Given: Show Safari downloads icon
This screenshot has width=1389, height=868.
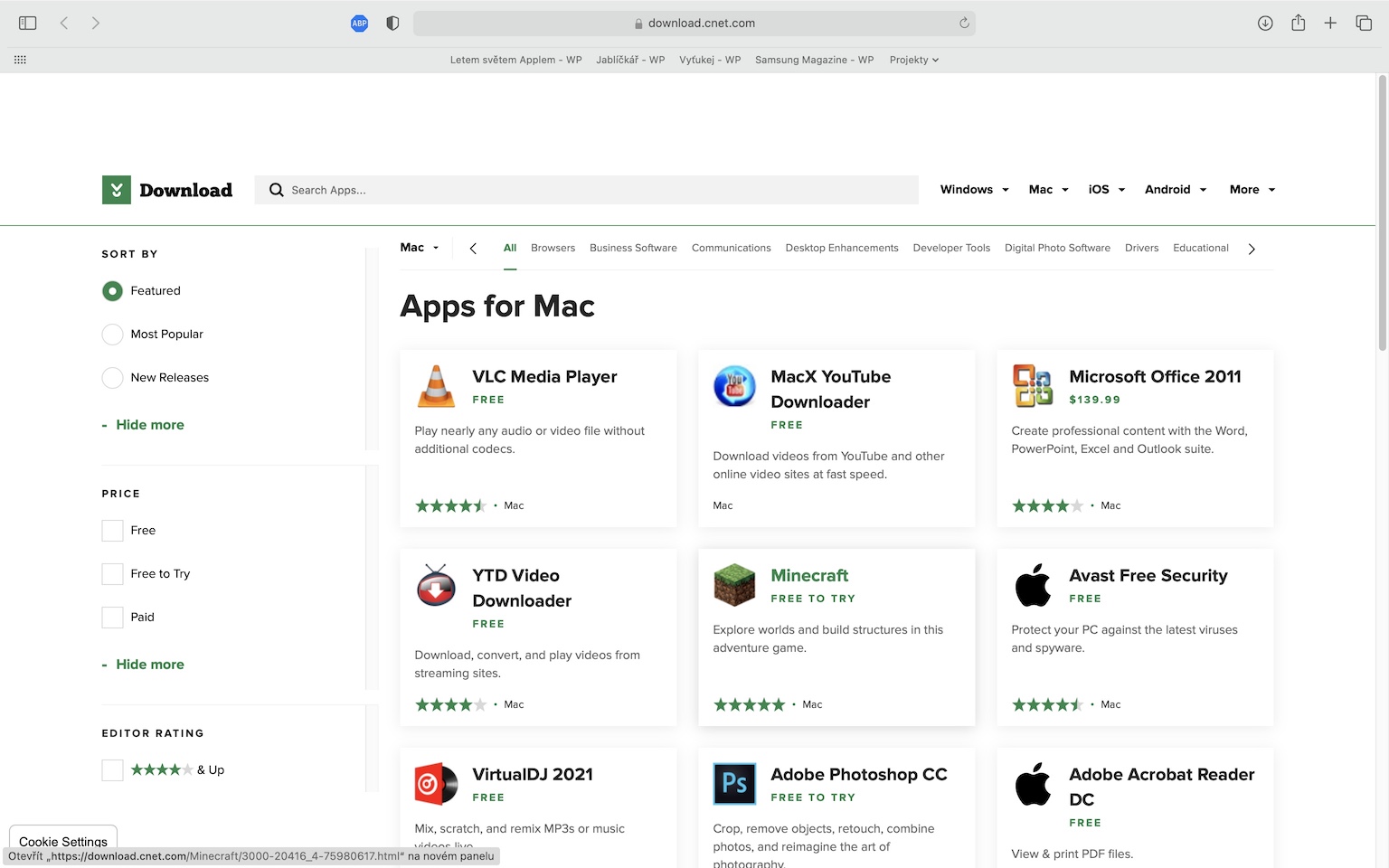Looking at the screenshot, I should (x=1265, y=24).
